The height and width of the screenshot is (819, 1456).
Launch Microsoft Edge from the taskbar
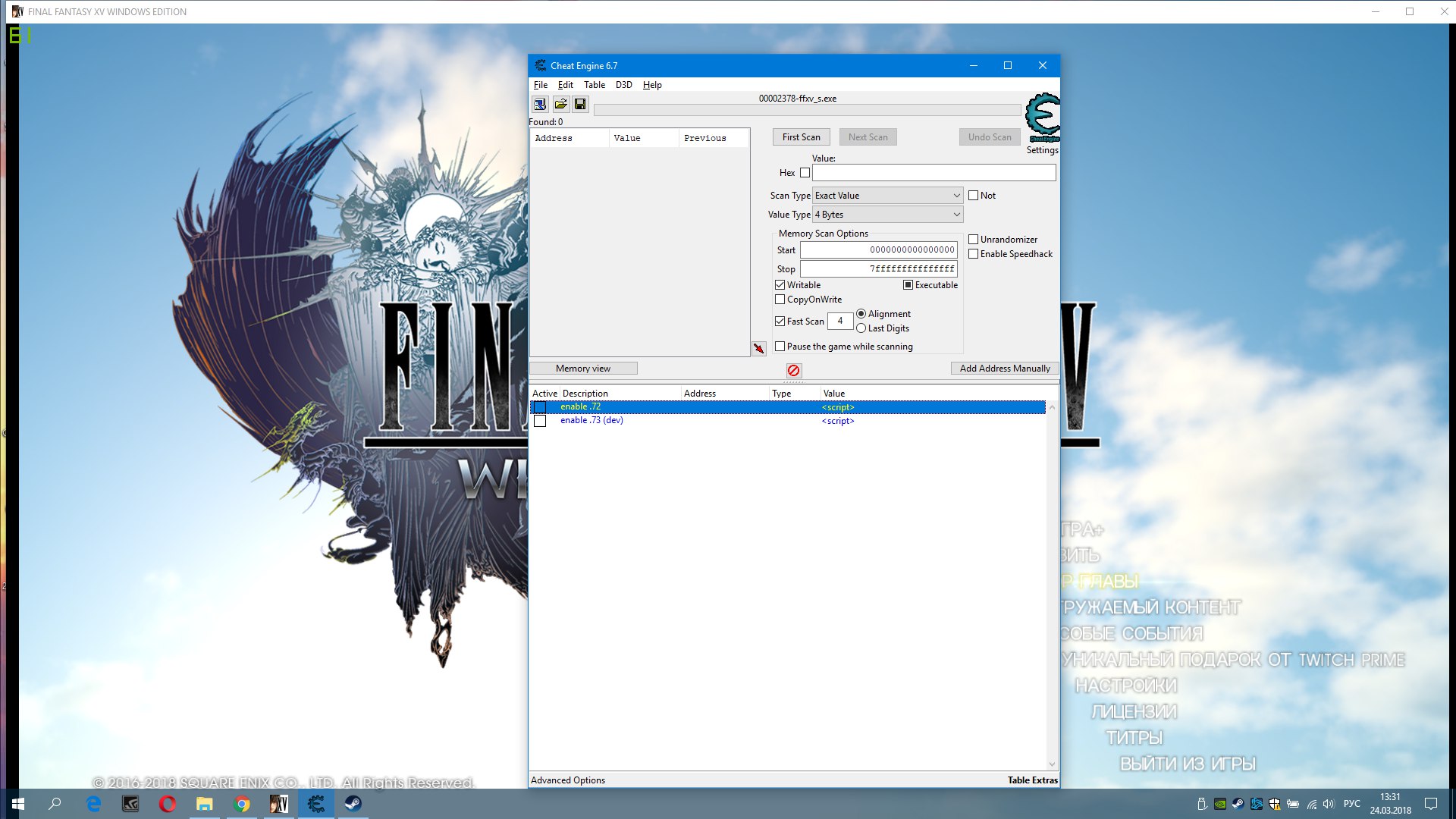point(93,804)
